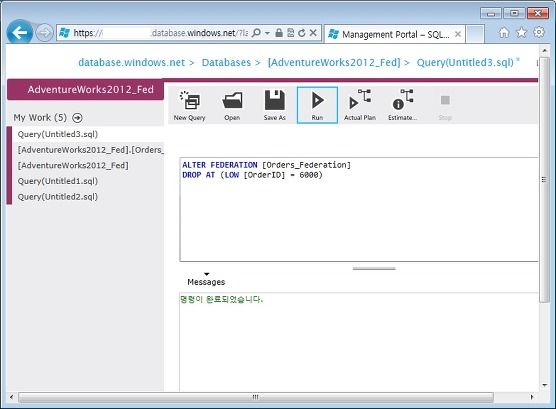Click the search magnifier in address bar
The height and width of the screenshot is (409, 556).
coord(256,33)
